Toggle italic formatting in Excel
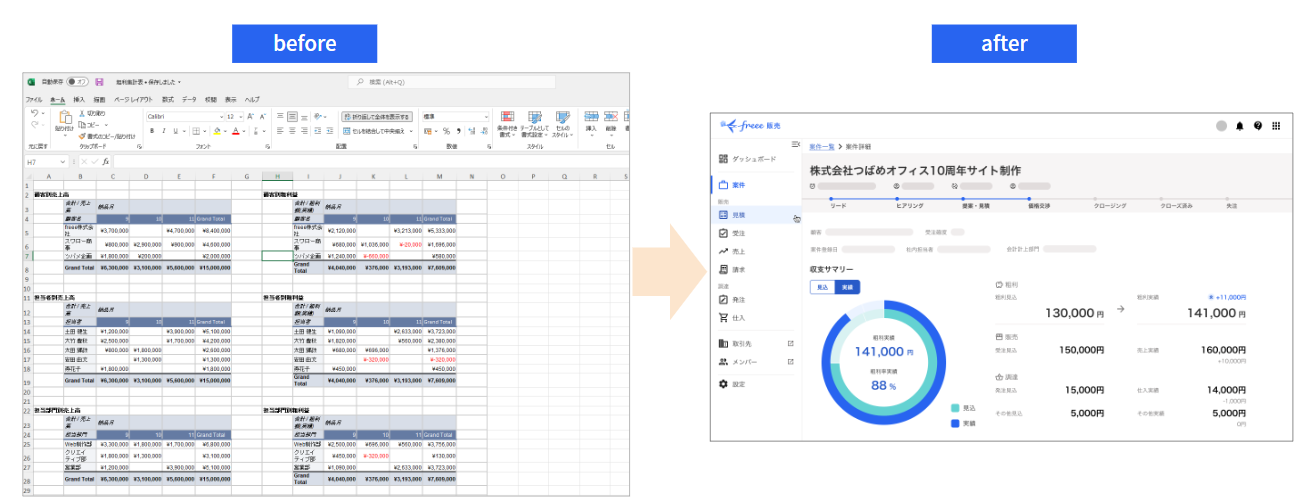The width and height of the screenshot is (1305, 503). (163, 131)
